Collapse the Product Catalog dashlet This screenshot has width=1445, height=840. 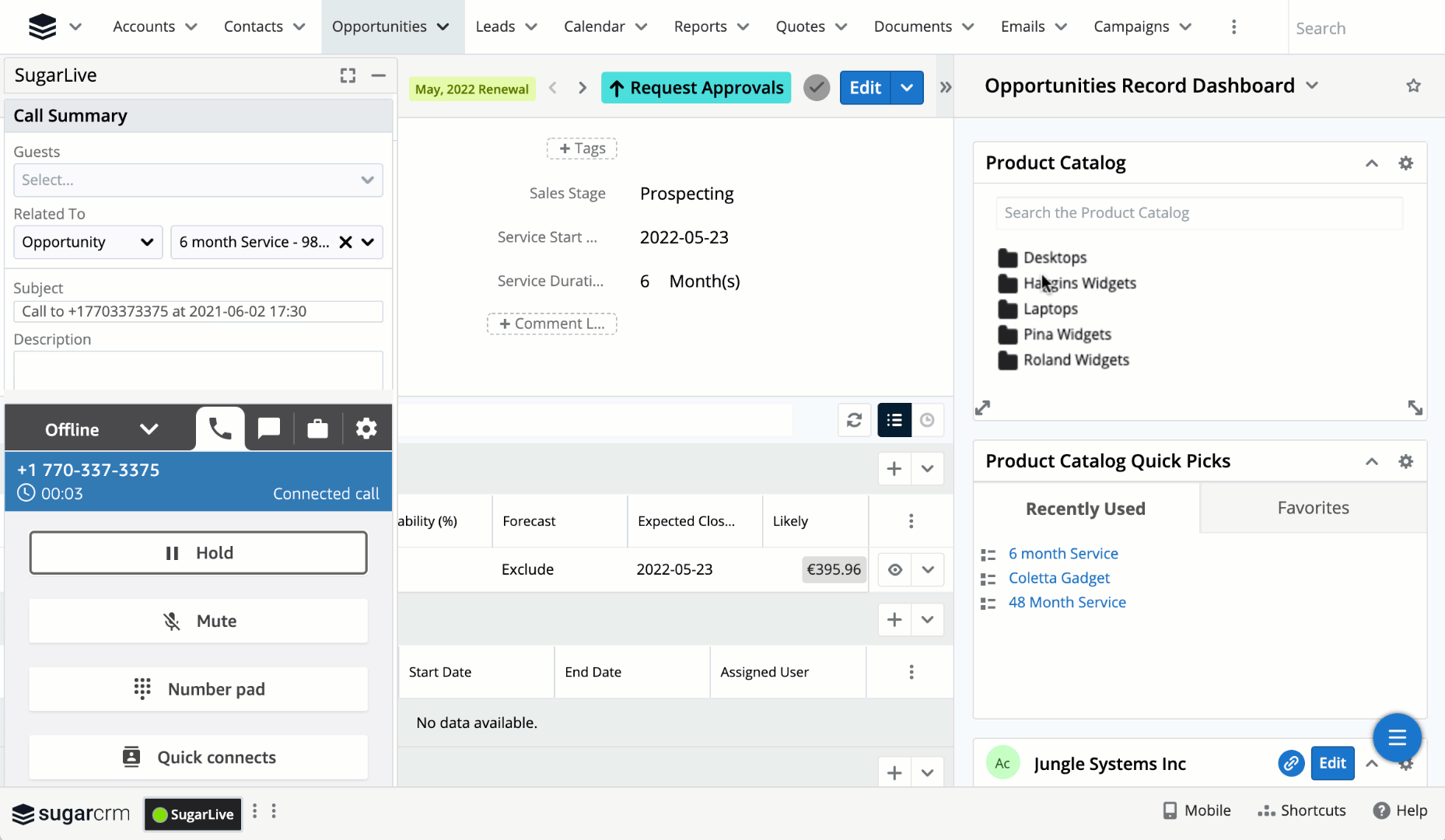[1372, 163]
